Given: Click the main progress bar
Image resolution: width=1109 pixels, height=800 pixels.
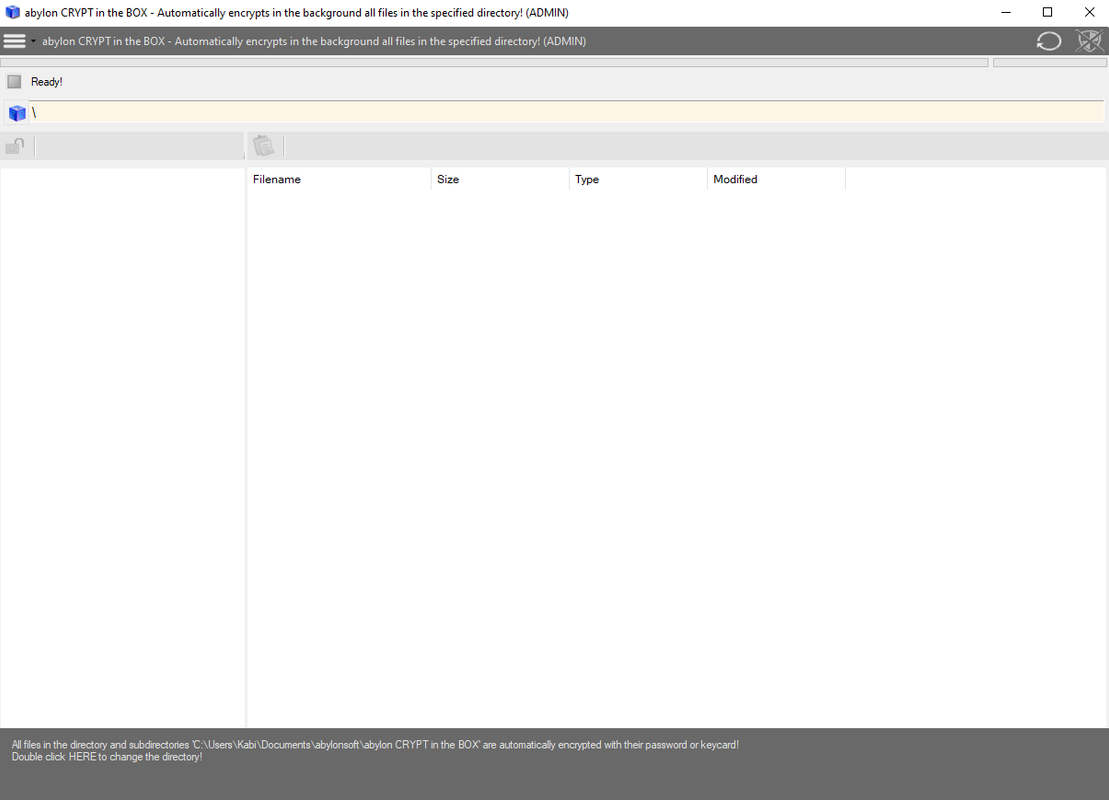Looking at the screenshot, I should coord(494,63).
